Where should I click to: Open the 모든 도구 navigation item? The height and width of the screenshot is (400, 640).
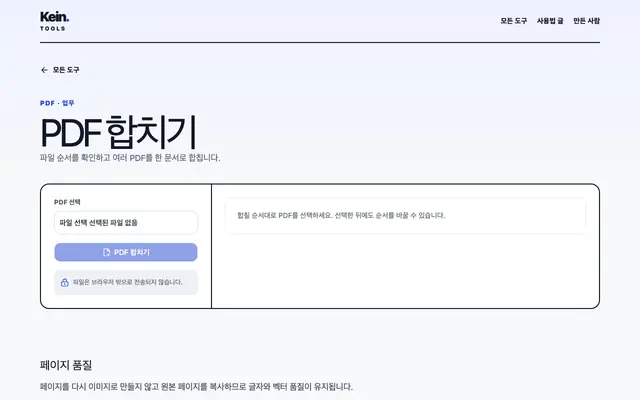tap(513, 21)
